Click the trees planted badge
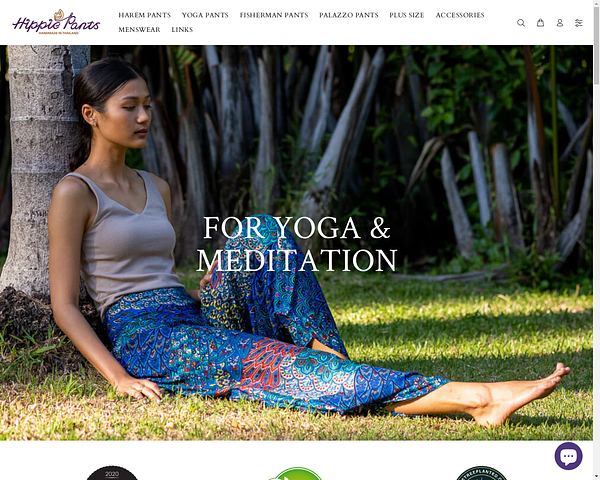The image size is (600, 480). pos(481,473)
